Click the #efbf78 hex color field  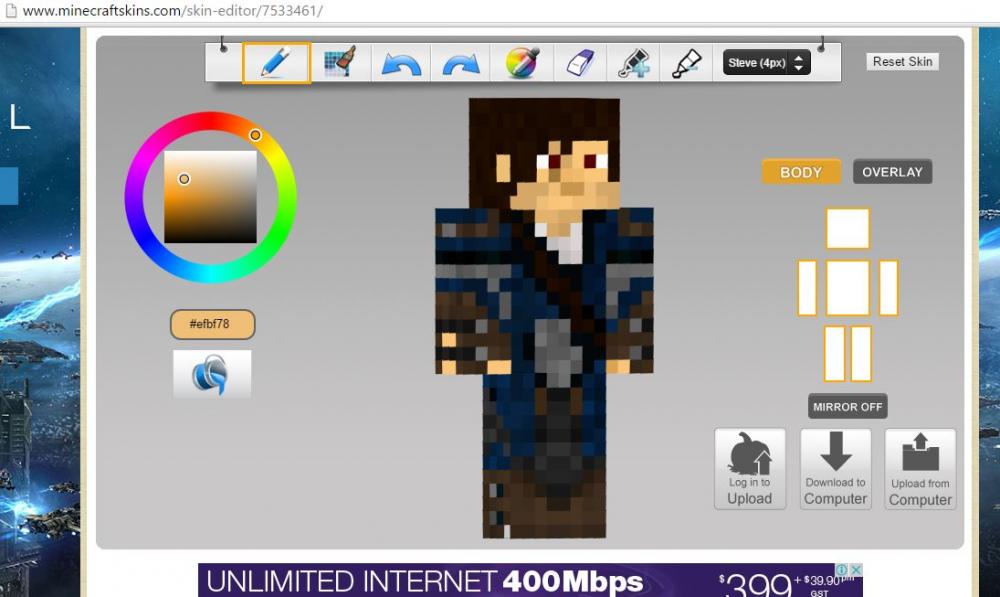212,324
